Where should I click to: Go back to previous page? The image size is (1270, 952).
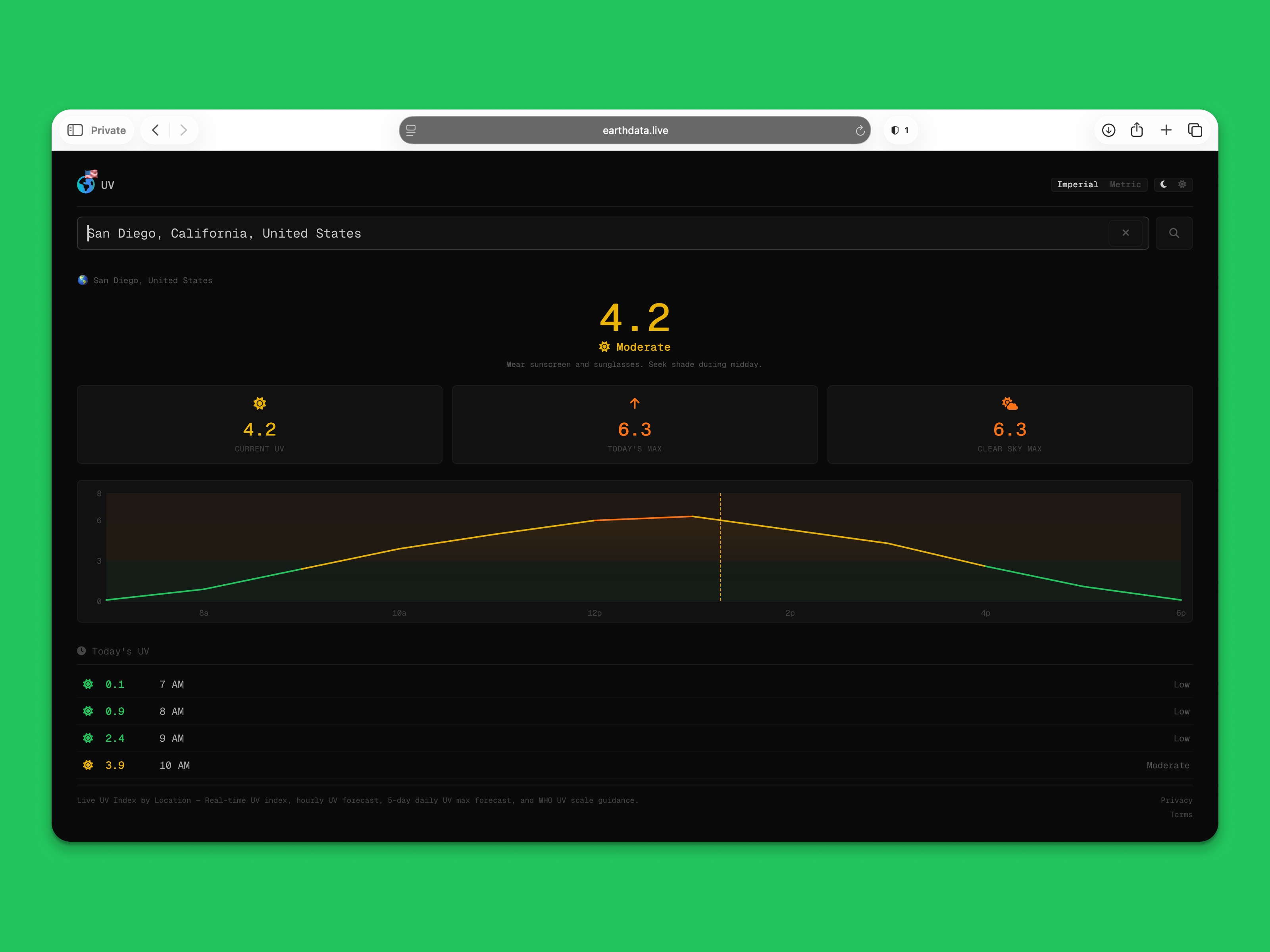(156, 130)
